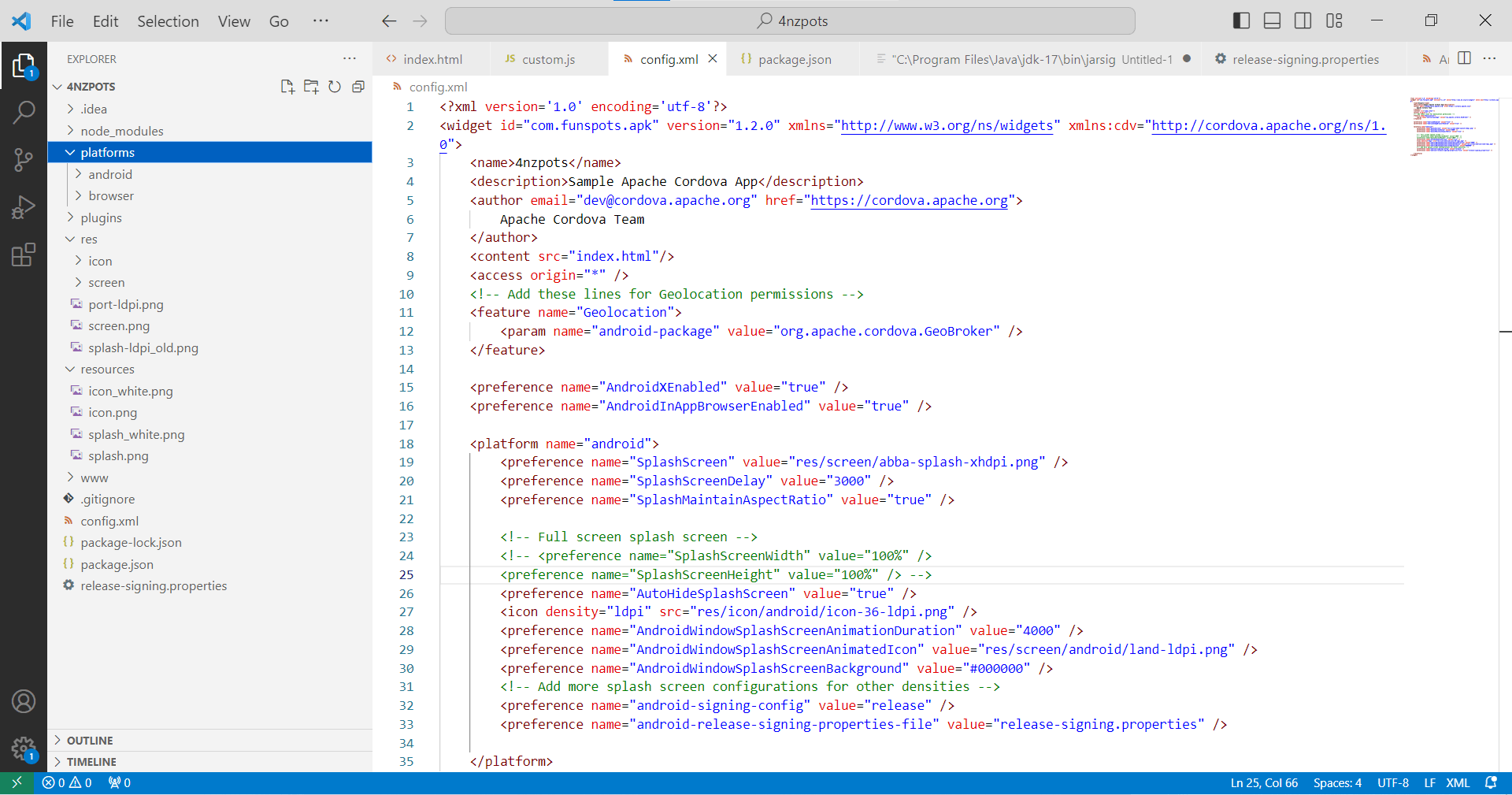The image size is (1512, 795).
Task: Show errors and warnings problems panel
Action: point(67,783)
